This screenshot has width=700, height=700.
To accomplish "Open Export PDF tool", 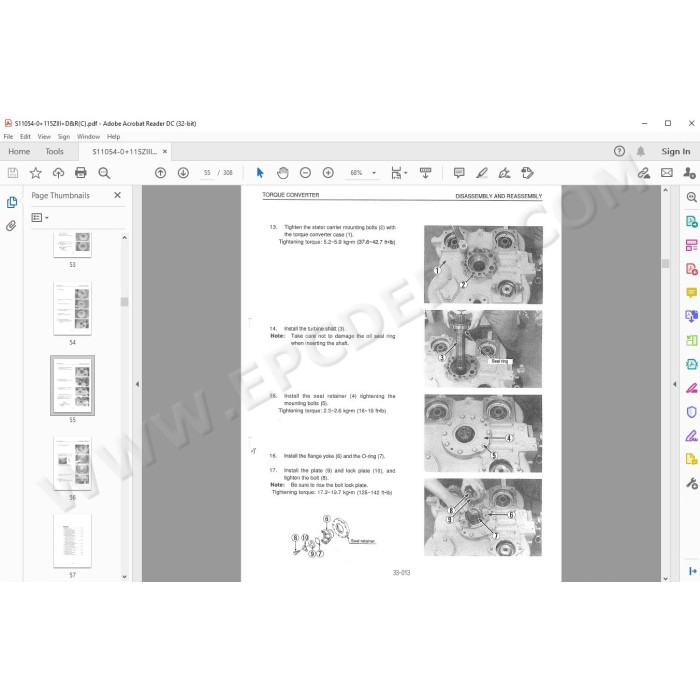I will click(x=692, y=221).
